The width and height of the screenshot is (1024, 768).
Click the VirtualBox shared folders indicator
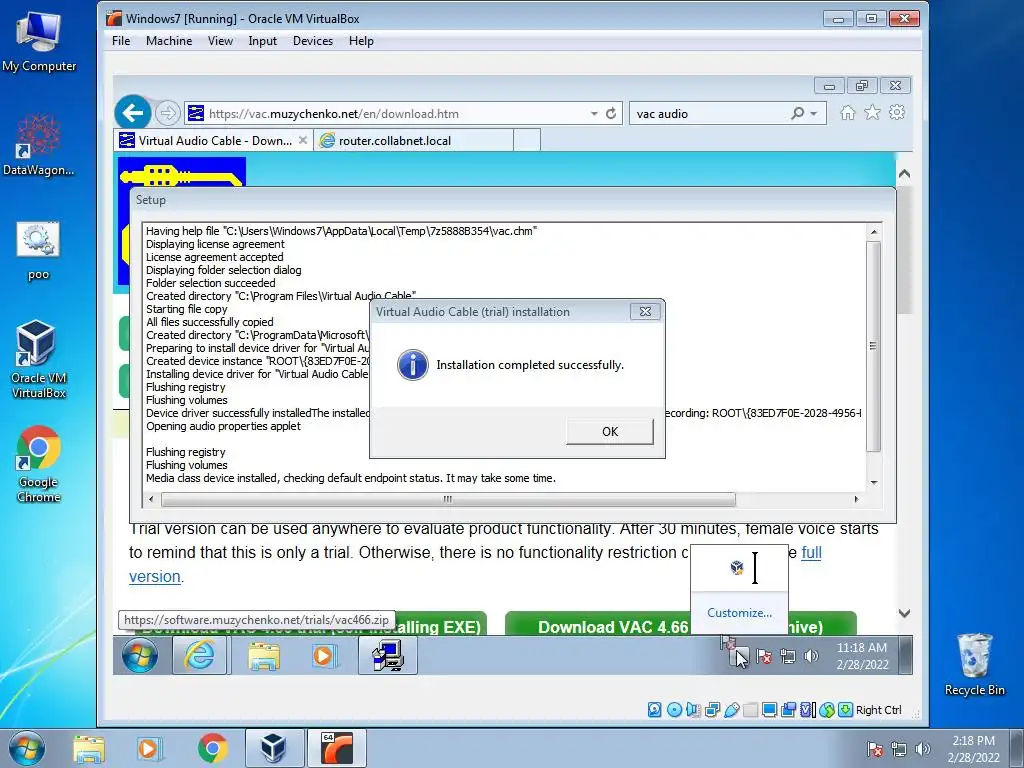[750, 710]
